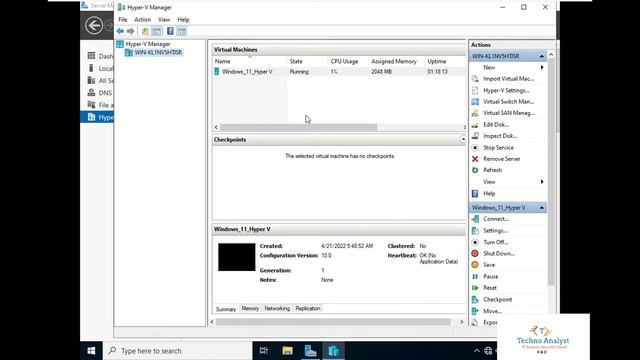Open the View menu

[164, 20]
